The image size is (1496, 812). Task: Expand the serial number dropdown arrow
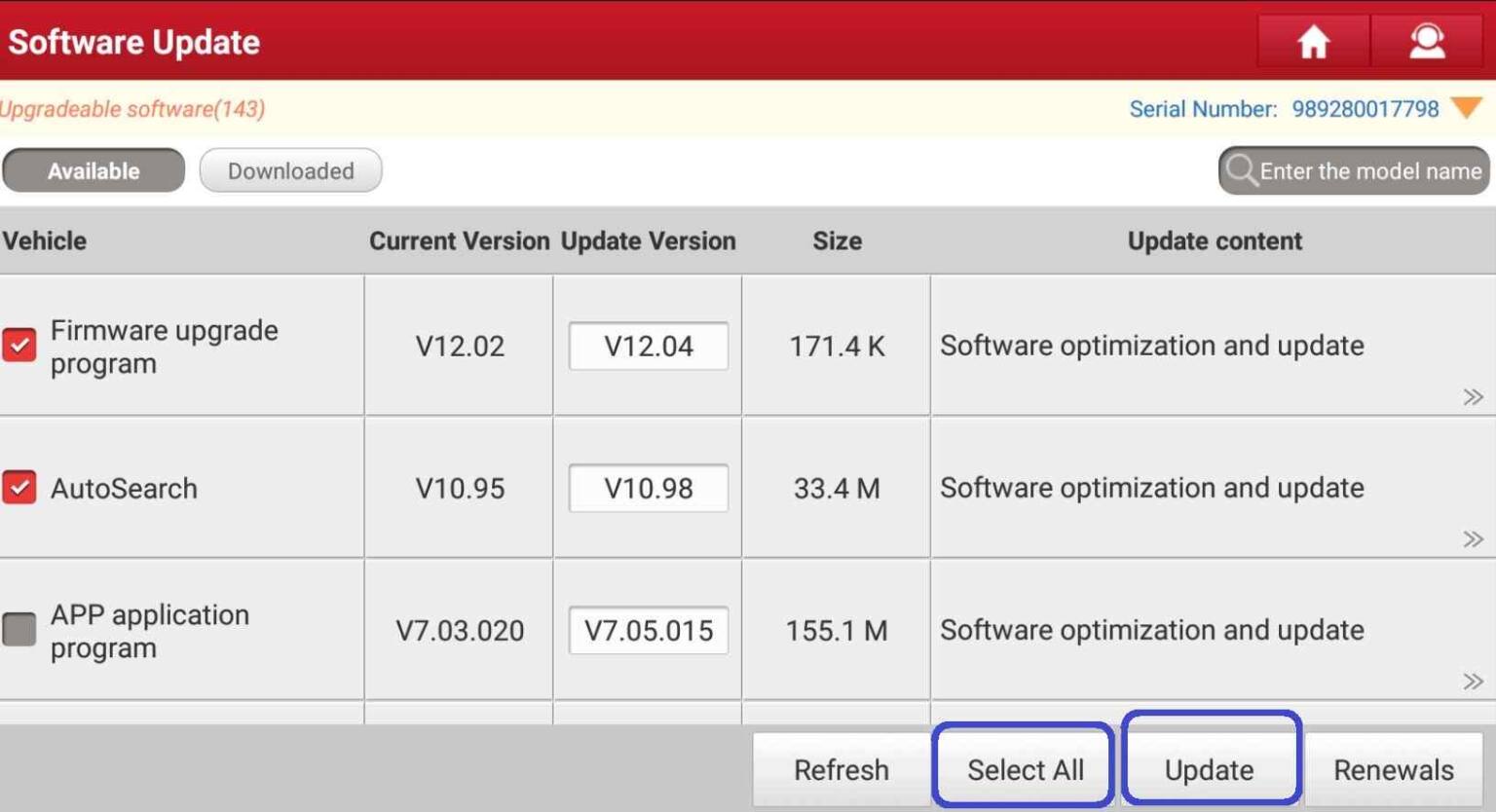pos(1466,107)
